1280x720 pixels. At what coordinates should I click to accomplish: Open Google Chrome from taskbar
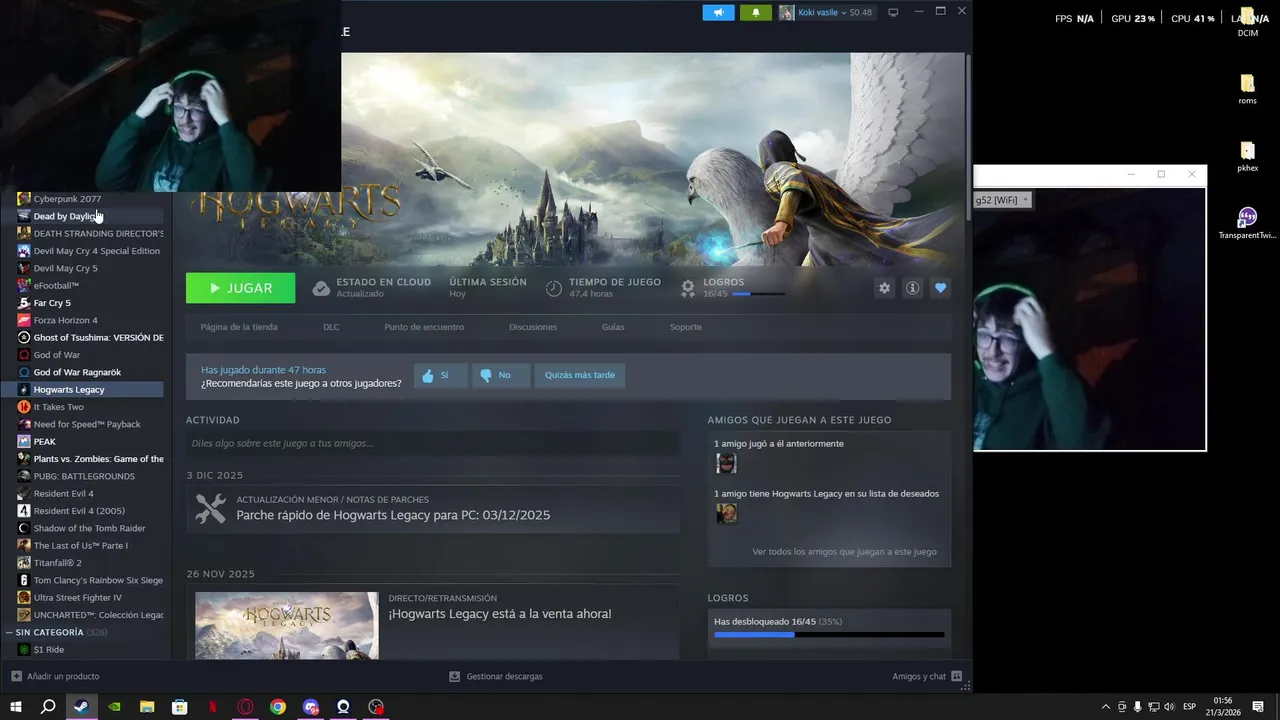278,707
